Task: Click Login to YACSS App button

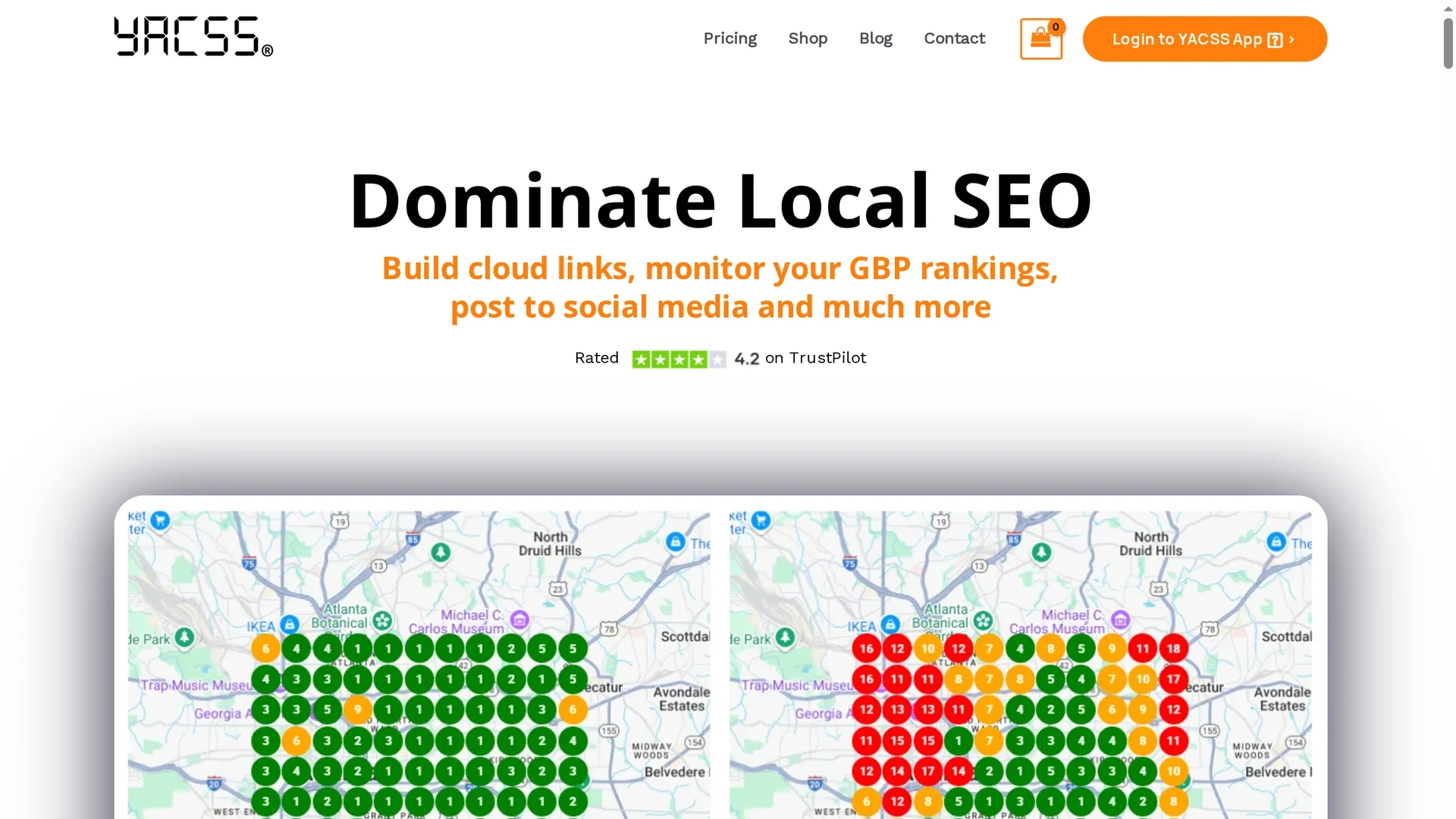Action: point(1204,39)
